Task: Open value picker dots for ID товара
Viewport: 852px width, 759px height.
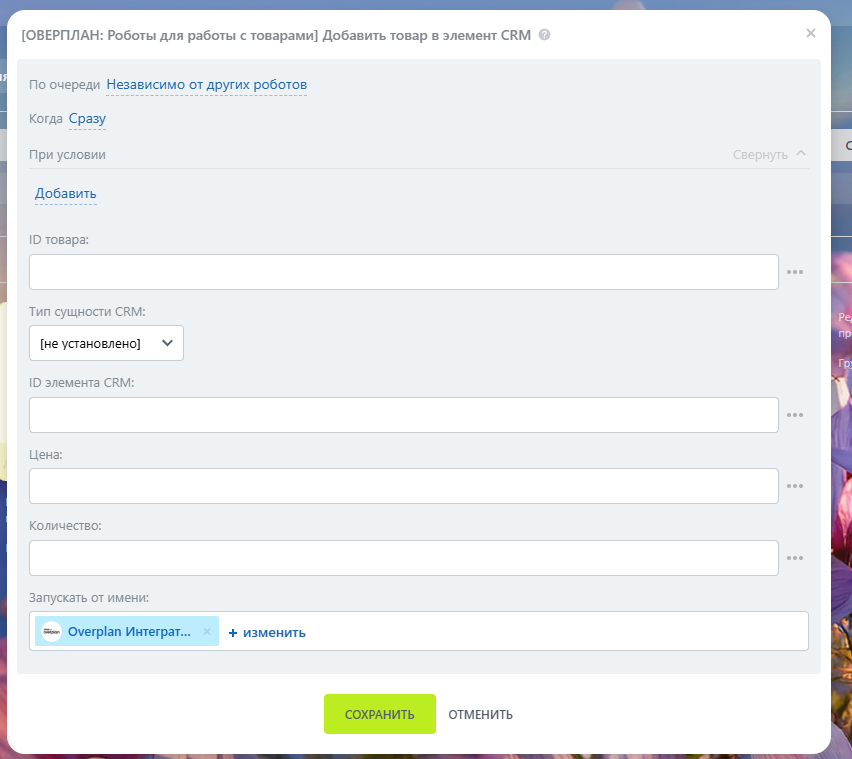Action: click(x=795, y=272)
